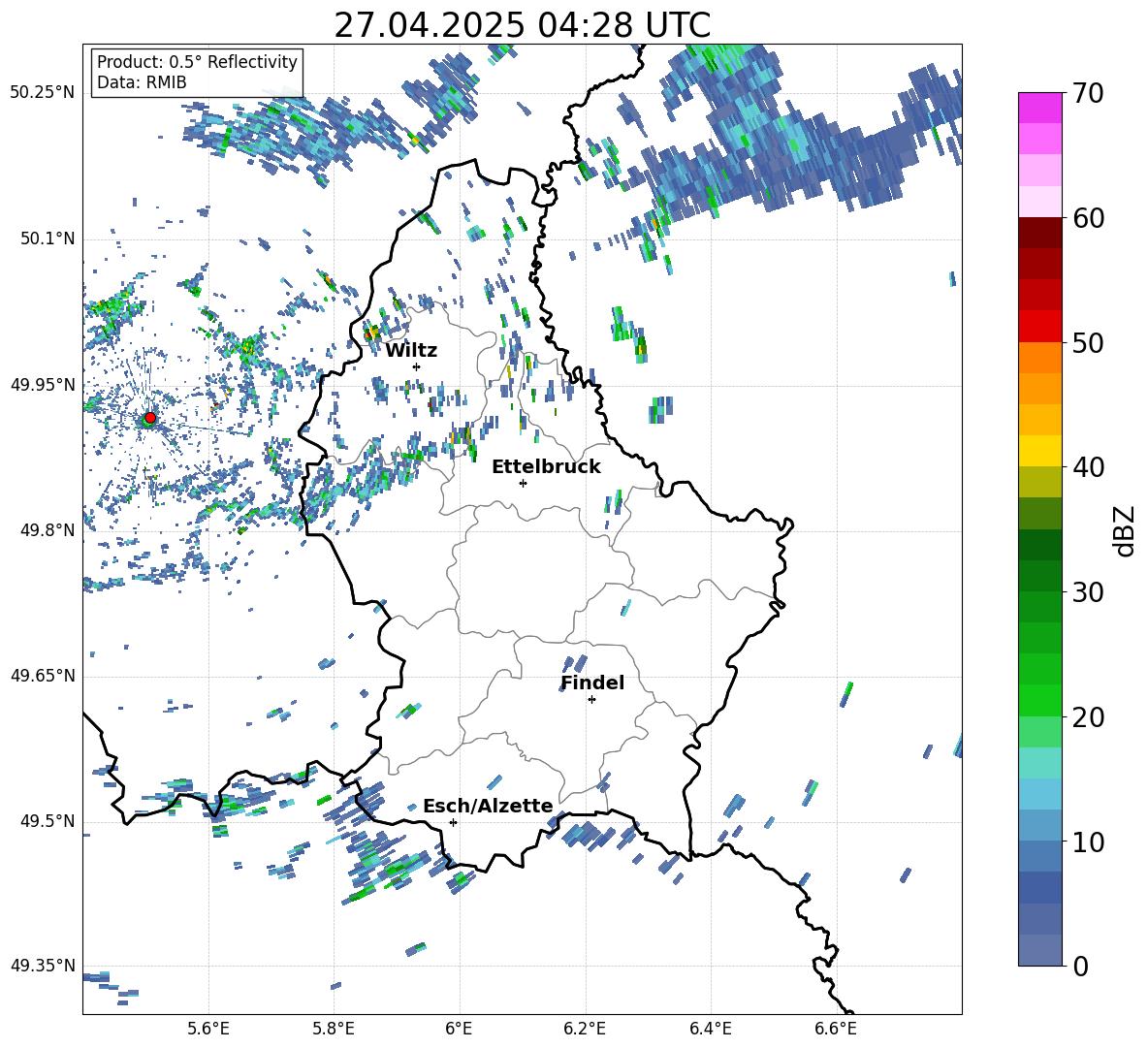Click the longitude label 5.8°E
This screenshot has height=1048, width=1148.
click(334, 1029)
